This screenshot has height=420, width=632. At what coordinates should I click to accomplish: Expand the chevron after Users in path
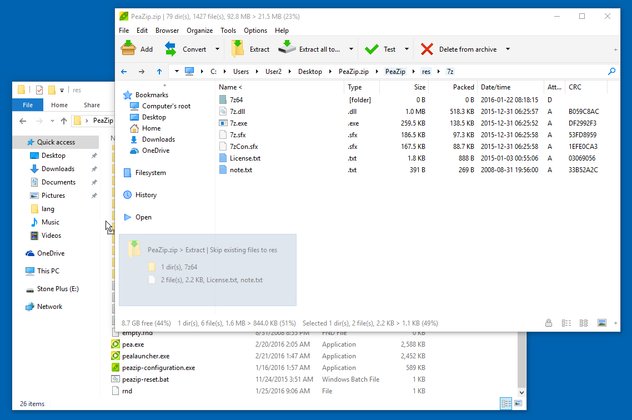coord(256,72)
